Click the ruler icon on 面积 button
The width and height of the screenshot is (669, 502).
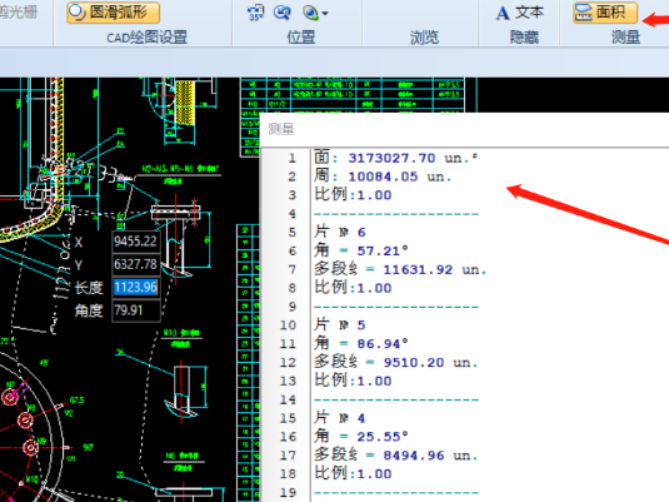point(584,13)
